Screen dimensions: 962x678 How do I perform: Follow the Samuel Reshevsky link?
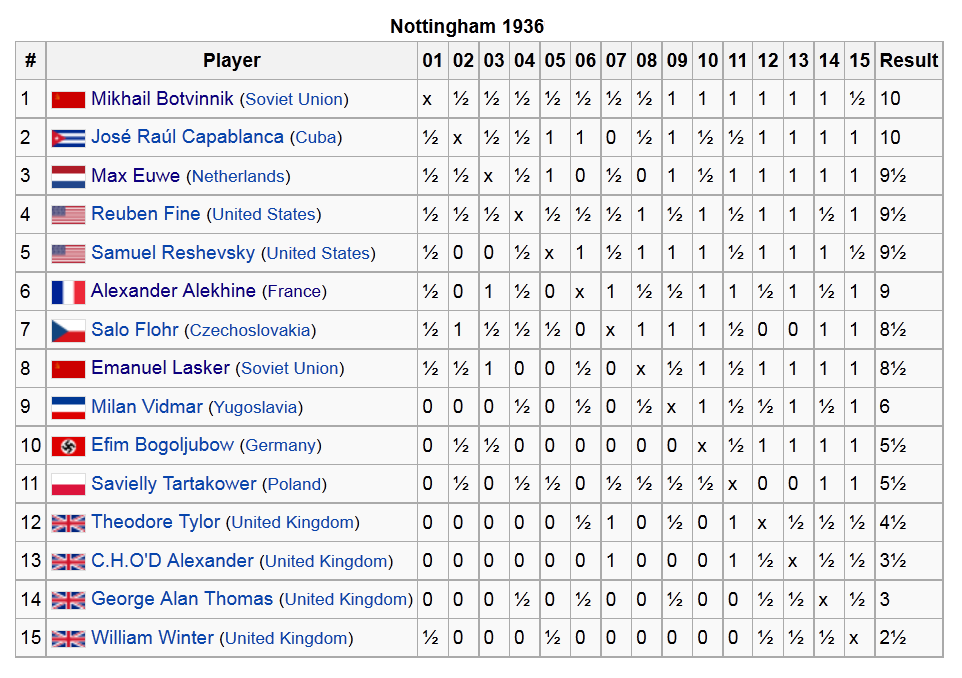click(x=173, y=253)
